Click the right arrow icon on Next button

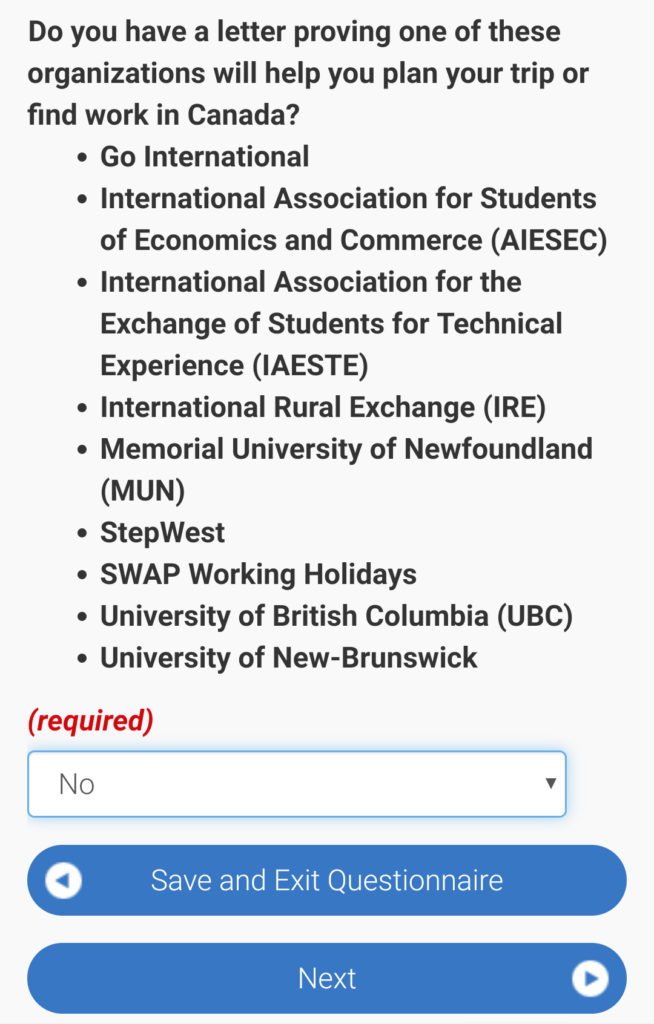[x=590, y=978]
